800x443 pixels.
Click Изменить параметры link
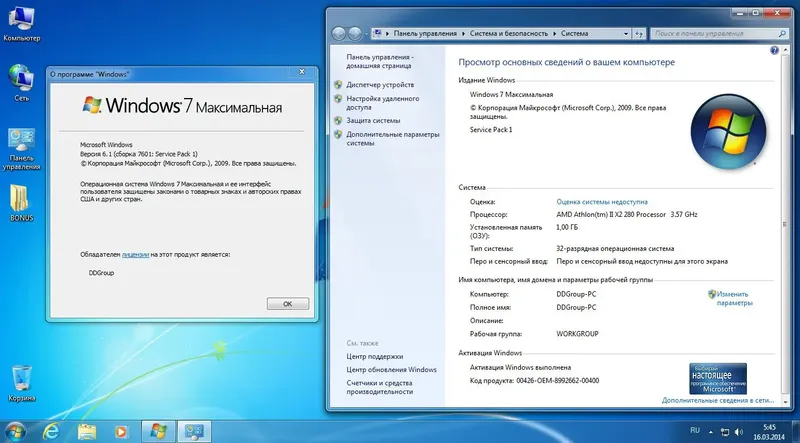(x=734, y=299)
